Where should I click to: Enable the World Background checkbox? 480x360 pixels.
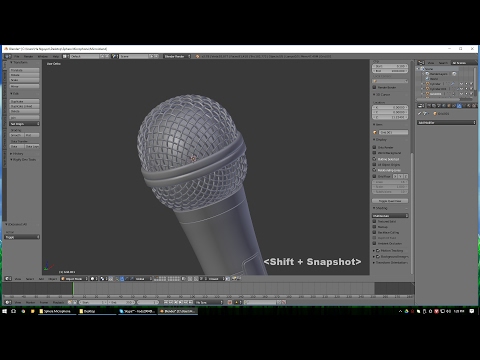374,153
